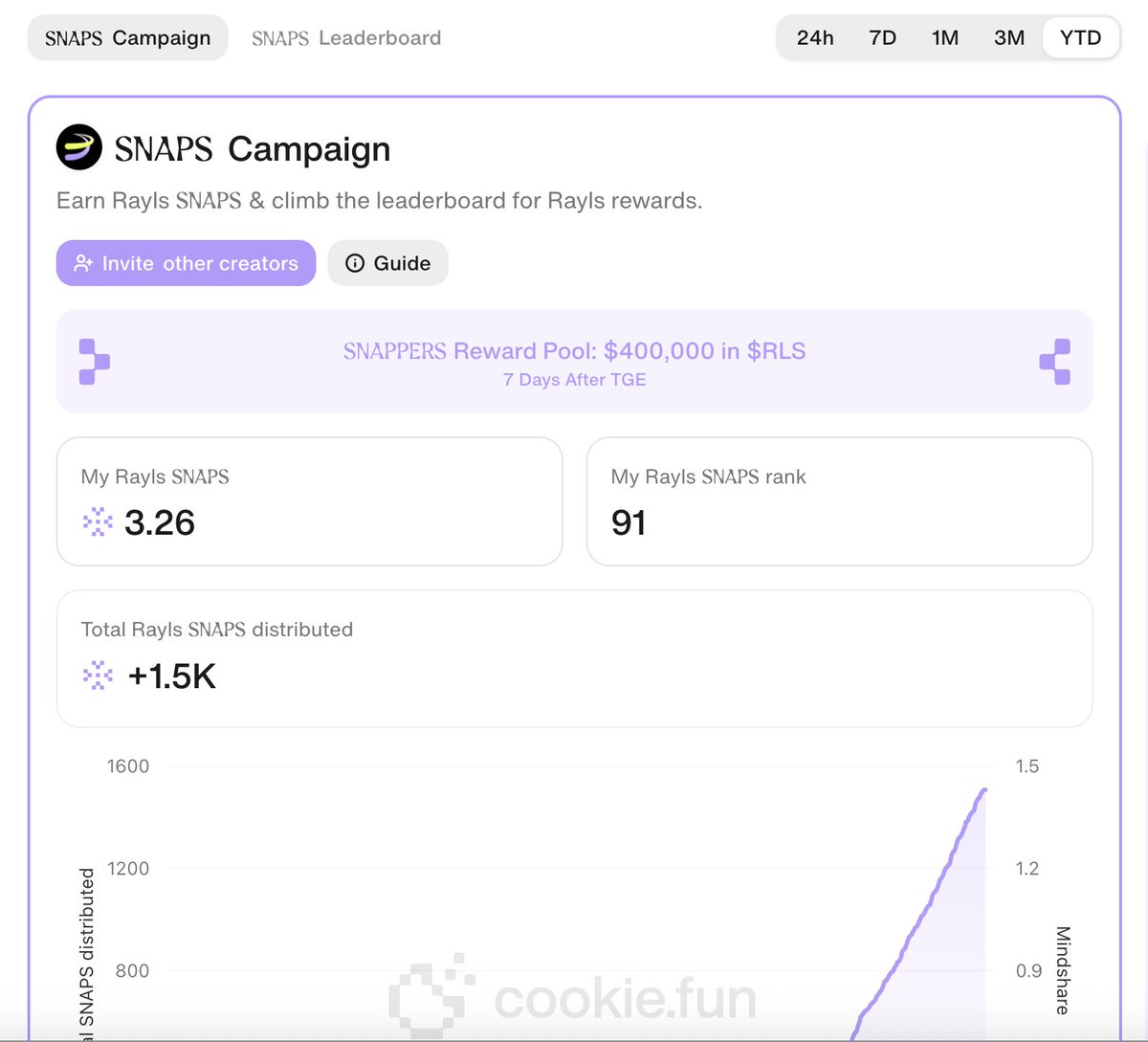Click the 3.26 SNAPS value
Screen dimensions: 1148x1042
point(160,522)
